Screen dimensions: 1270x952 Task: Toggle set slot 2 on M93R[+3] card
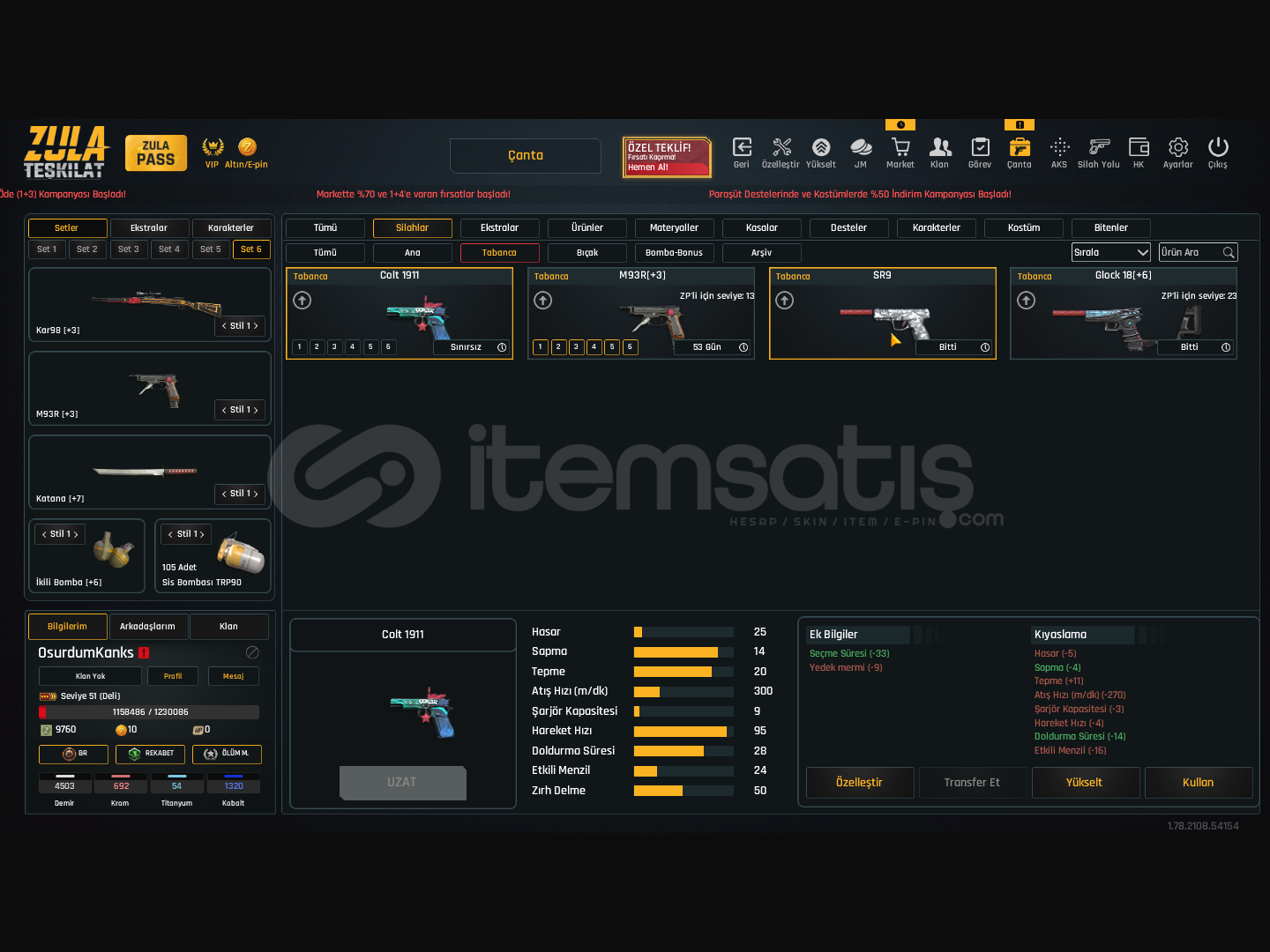point(558,347)
